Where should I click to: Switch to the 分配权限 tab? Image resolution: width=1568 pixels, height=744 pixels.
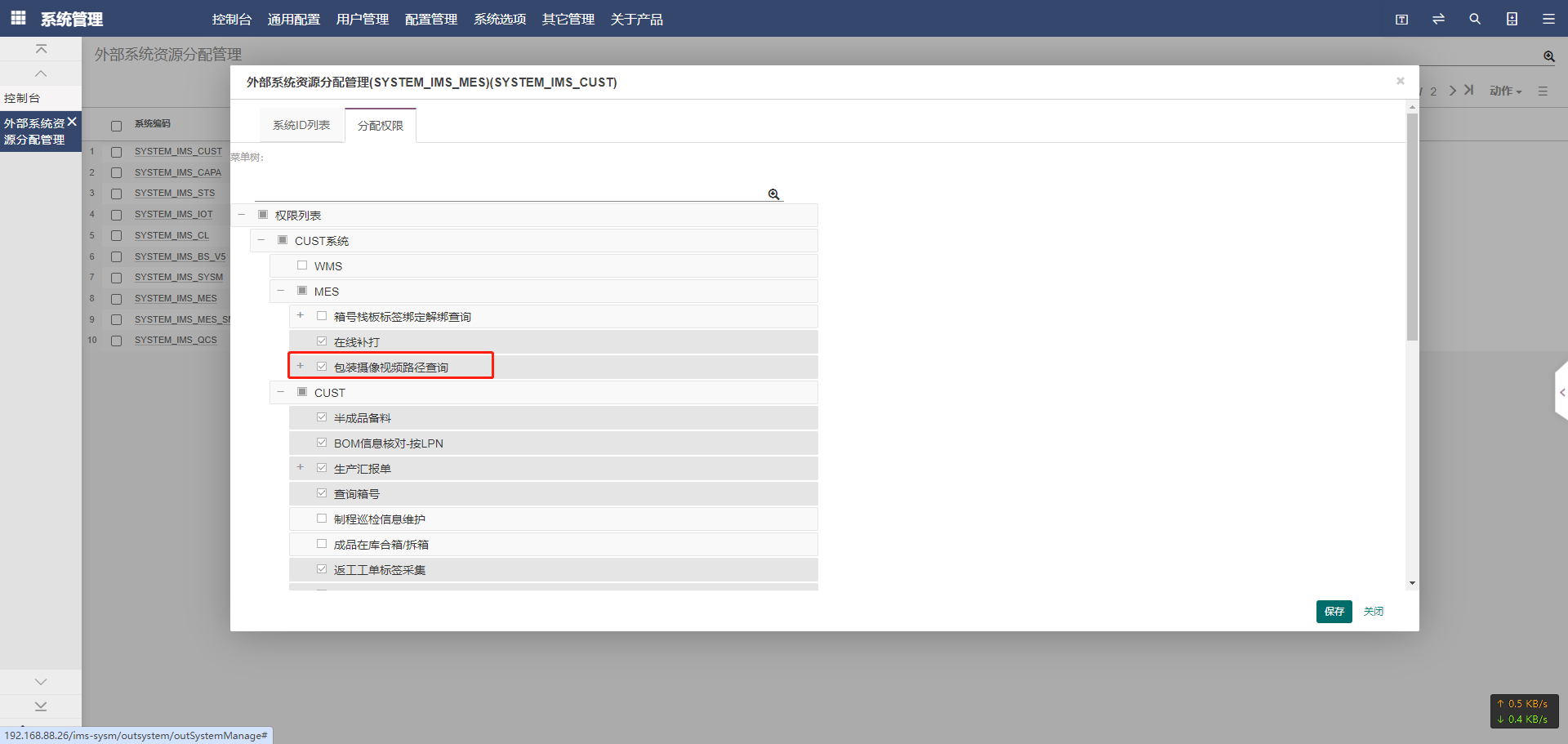[x=381, y=125]
